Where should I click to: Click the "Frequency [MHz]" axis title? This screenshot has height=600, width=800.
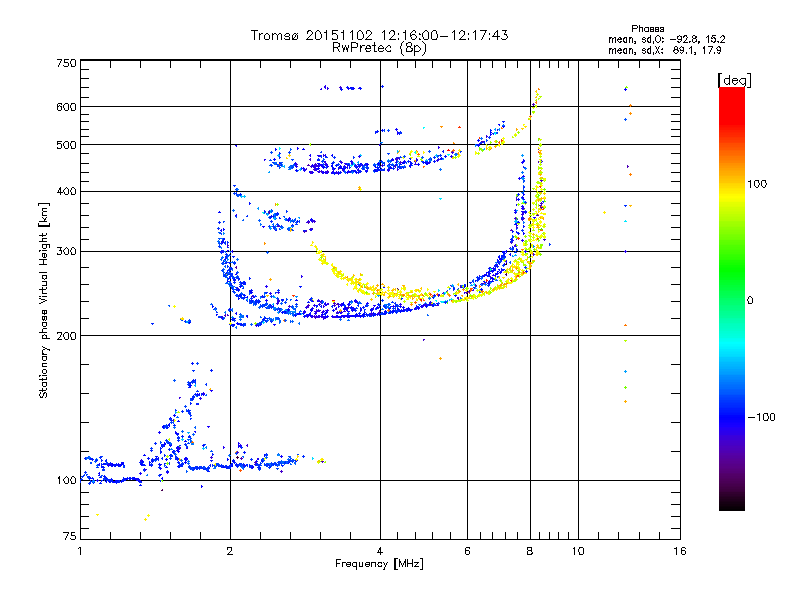pyautogui.click(x=379, y=564)
